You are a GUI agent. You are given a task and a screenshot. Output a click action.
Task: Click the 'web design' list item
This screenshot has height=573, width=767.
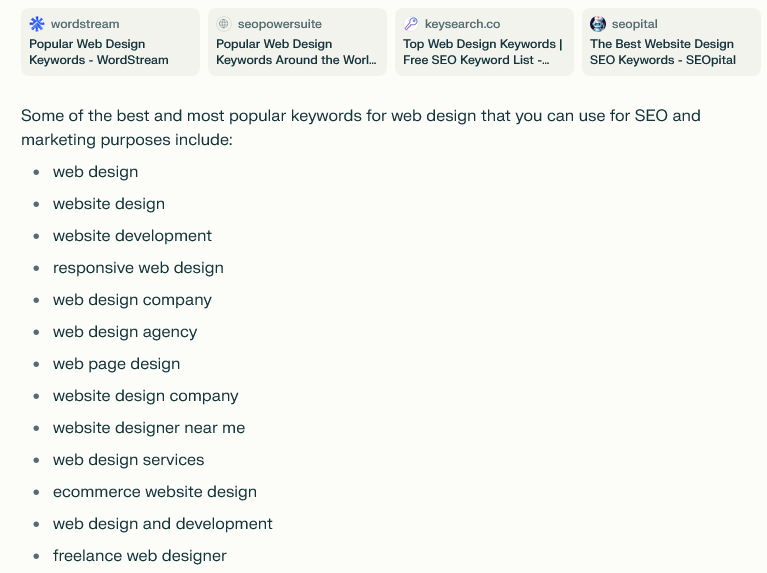click(x=96, y=172)
